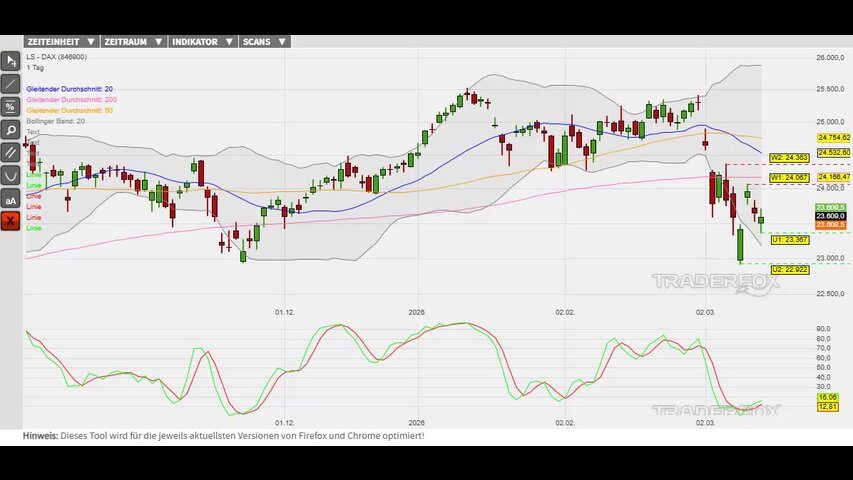
Task: Click the Gleitender Durchschnitt: 50 legend label
Action: (69, 110)
